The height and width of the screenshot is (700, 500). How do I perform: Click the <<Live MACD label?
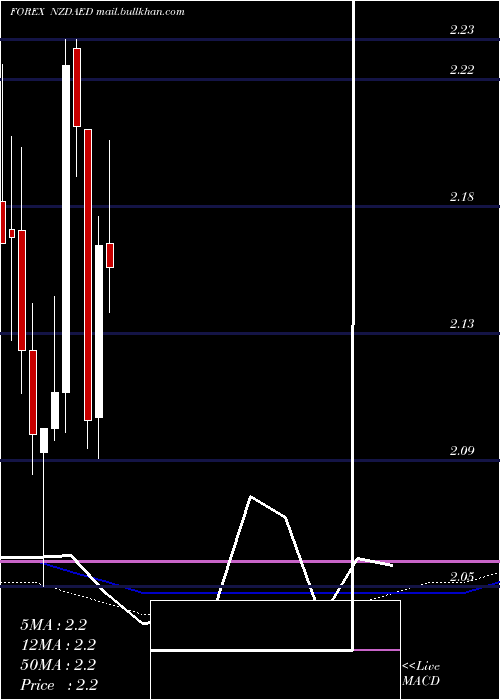(421, 674)
